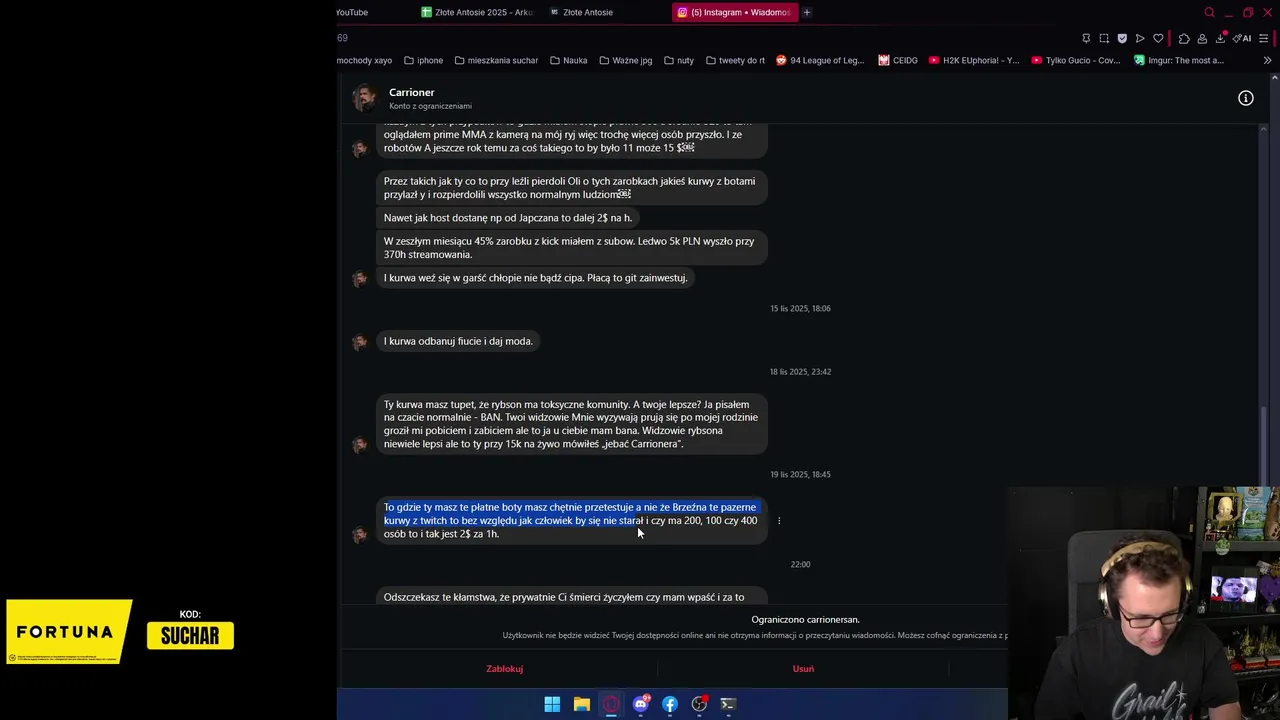This screenshot has height=720, width=1280.
Task: Click the Opera AI assistant icon
Action: click(x=1242, y=38)
